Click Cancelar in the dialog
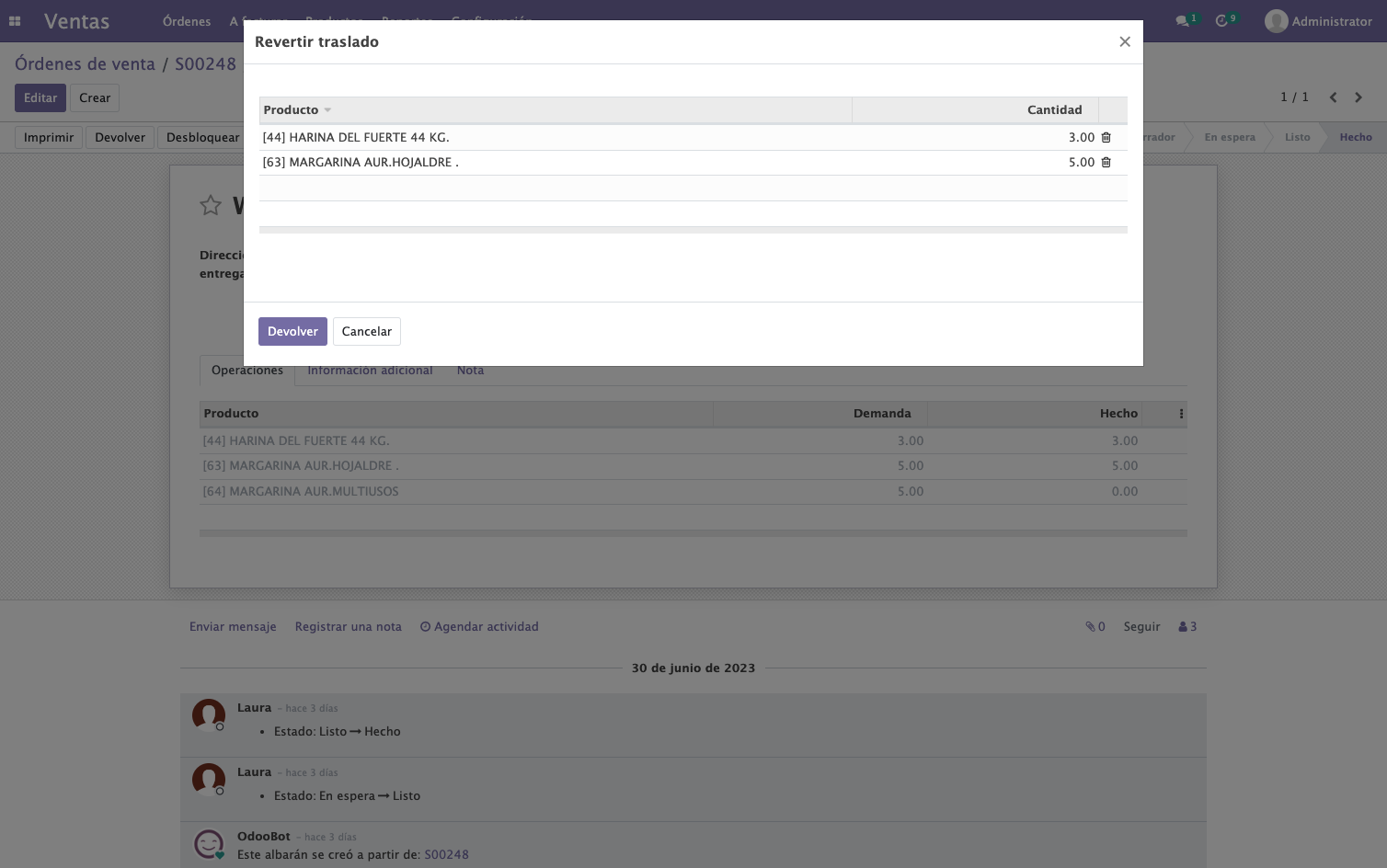1387x868 pixels. pos(367,331)
